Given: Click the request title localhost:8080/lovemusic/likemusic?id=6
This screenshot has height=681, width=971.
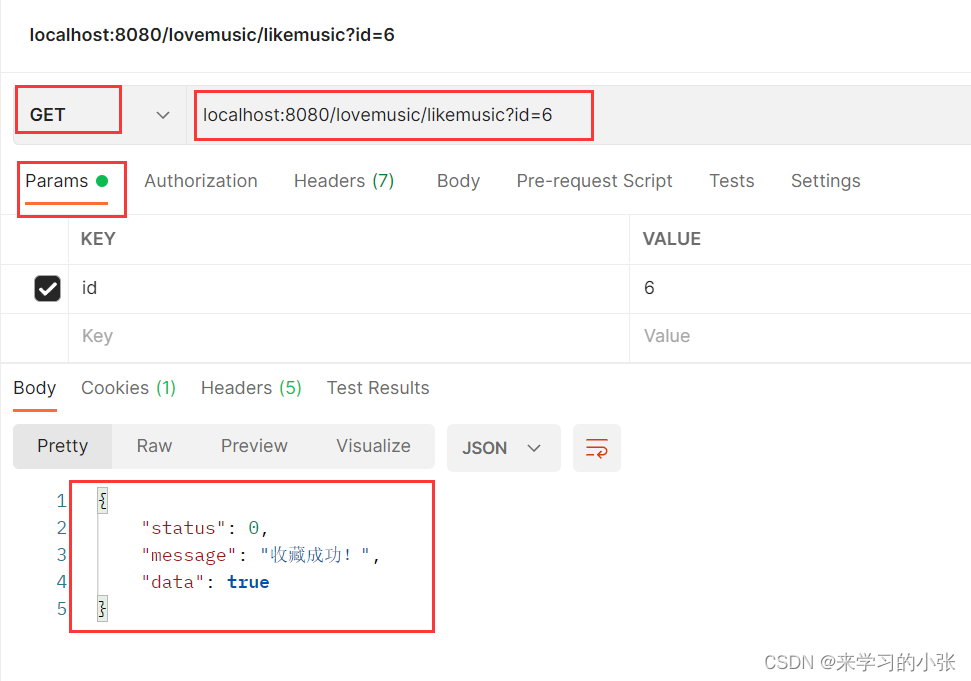Looking at the screenshot, I should click(x=212, y=35).
